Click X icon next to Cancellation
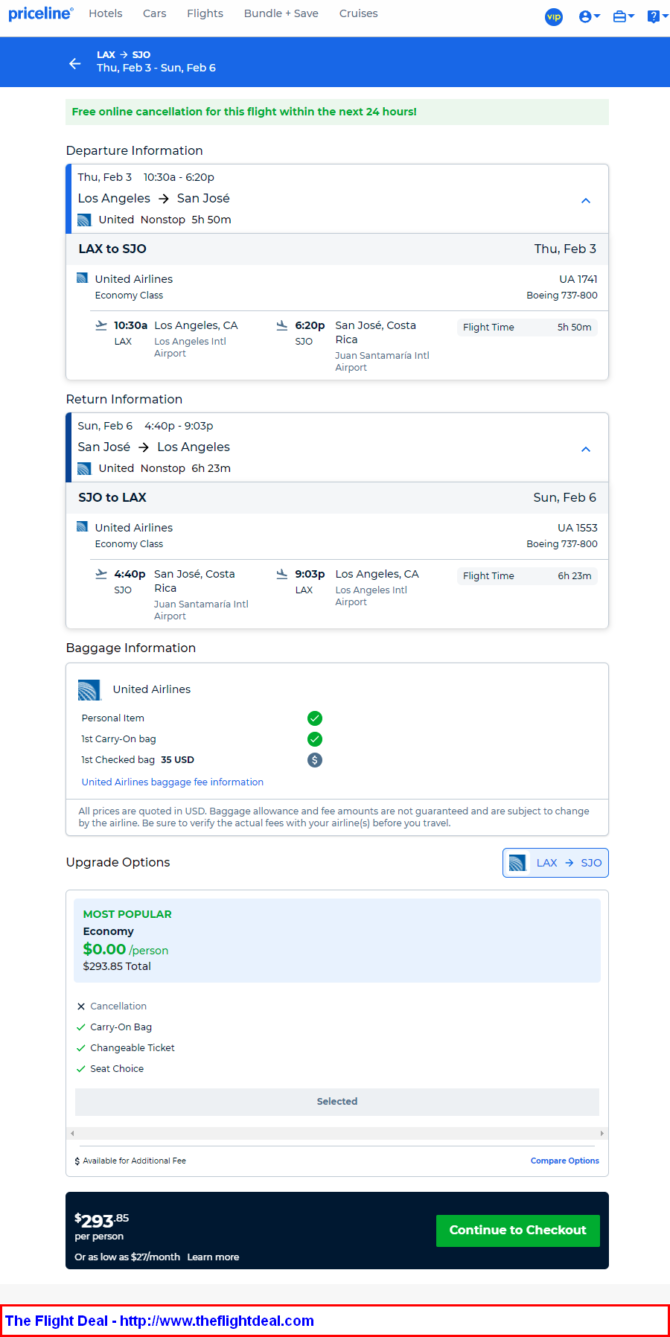 [81, 1006]
